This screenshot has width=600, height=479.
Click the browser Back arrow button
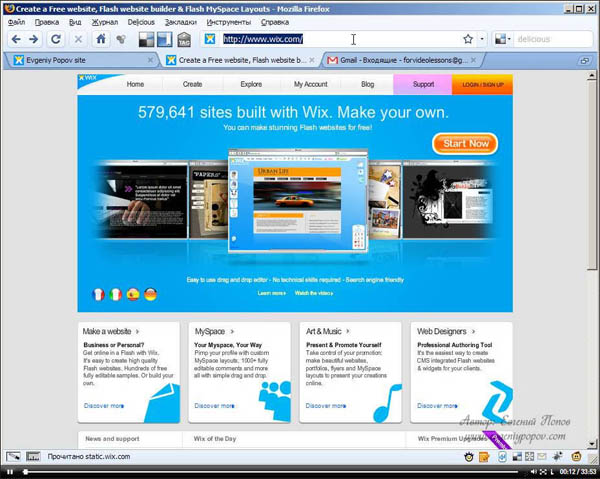point(13,39)
